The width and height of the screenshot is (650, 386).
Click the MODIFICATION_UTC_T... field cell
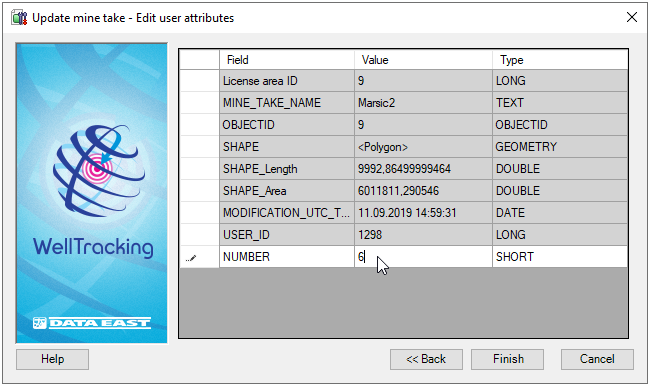point(287,213)
